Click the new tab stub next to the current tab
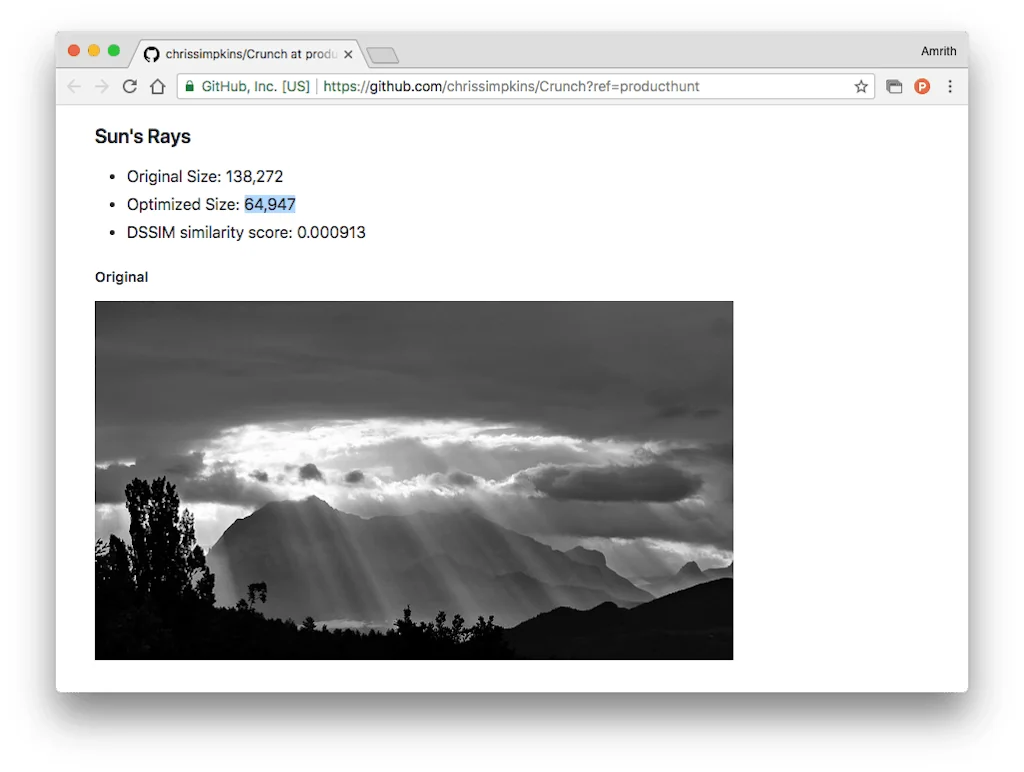1024x772 pixels. pyautogui.click(x=383, y=54)
